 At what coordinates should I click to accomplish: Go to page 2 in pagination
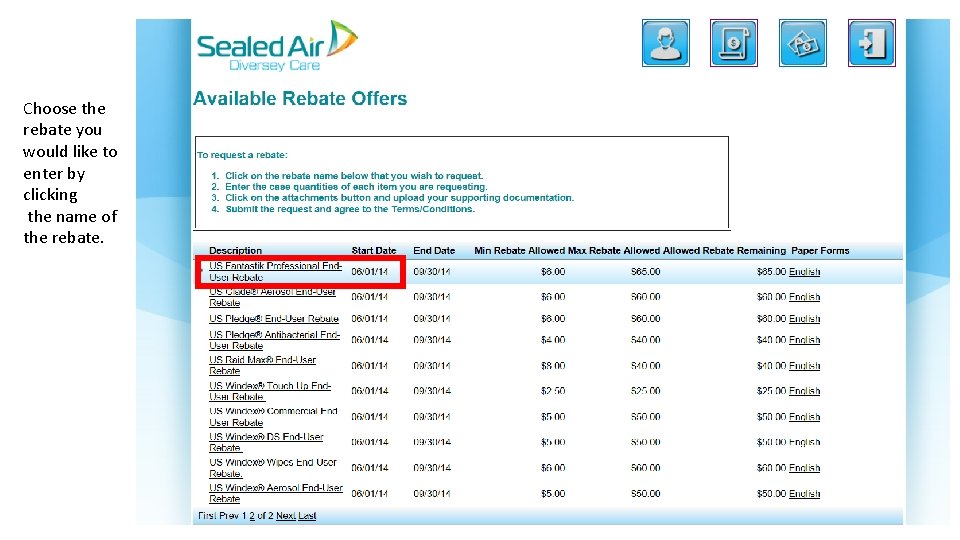coord(252,516)
